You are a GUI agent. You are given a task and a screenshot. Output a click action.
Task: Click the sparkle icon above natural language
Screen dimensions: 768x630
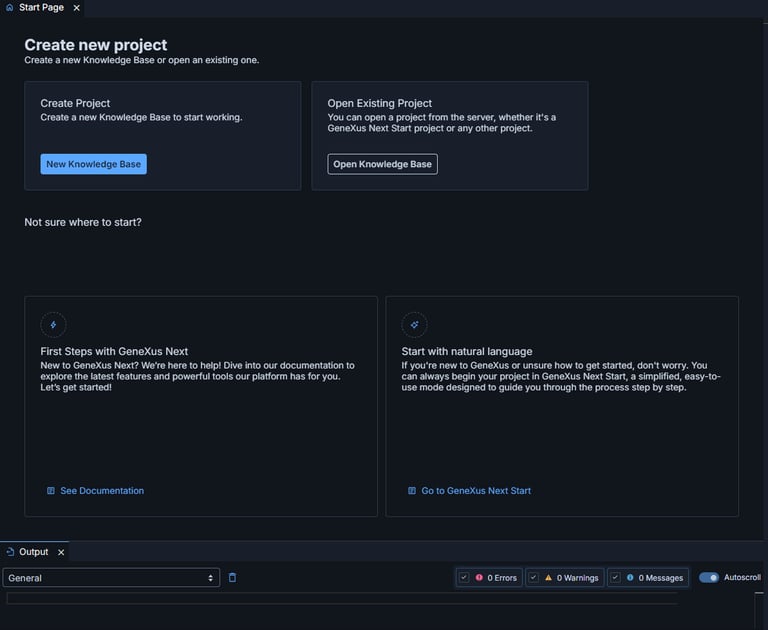414,325
